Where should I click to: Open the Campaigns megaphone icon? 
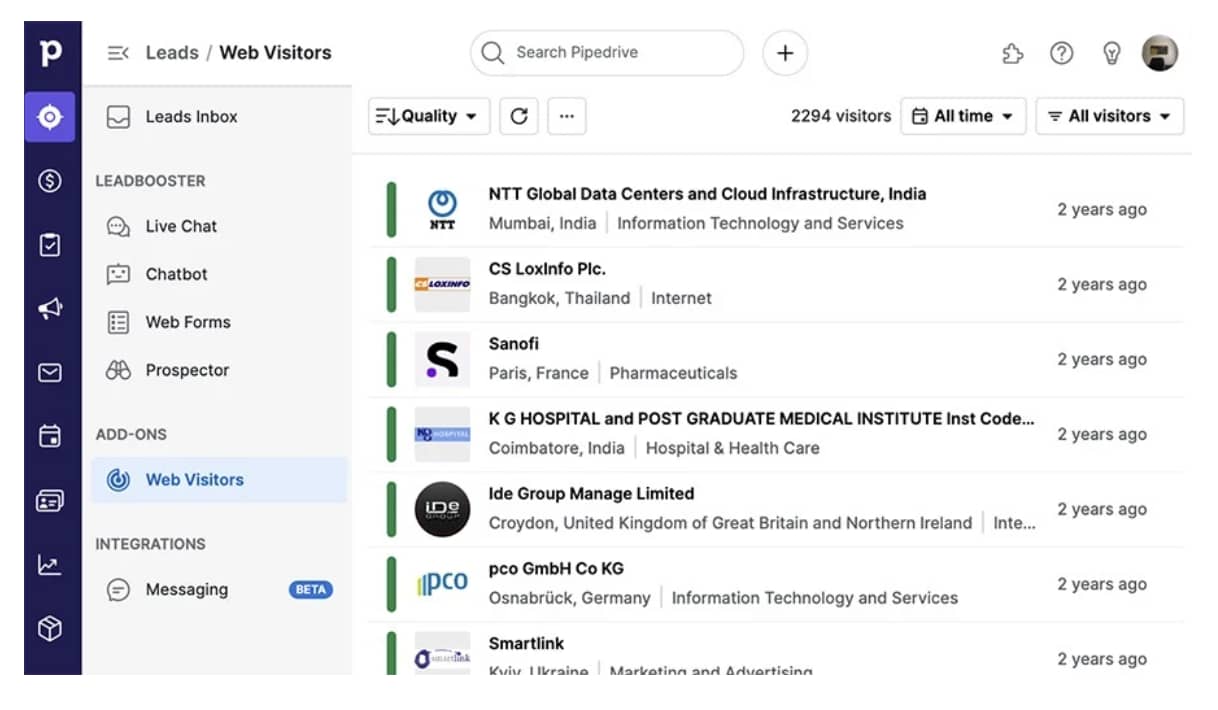[50, 309]
